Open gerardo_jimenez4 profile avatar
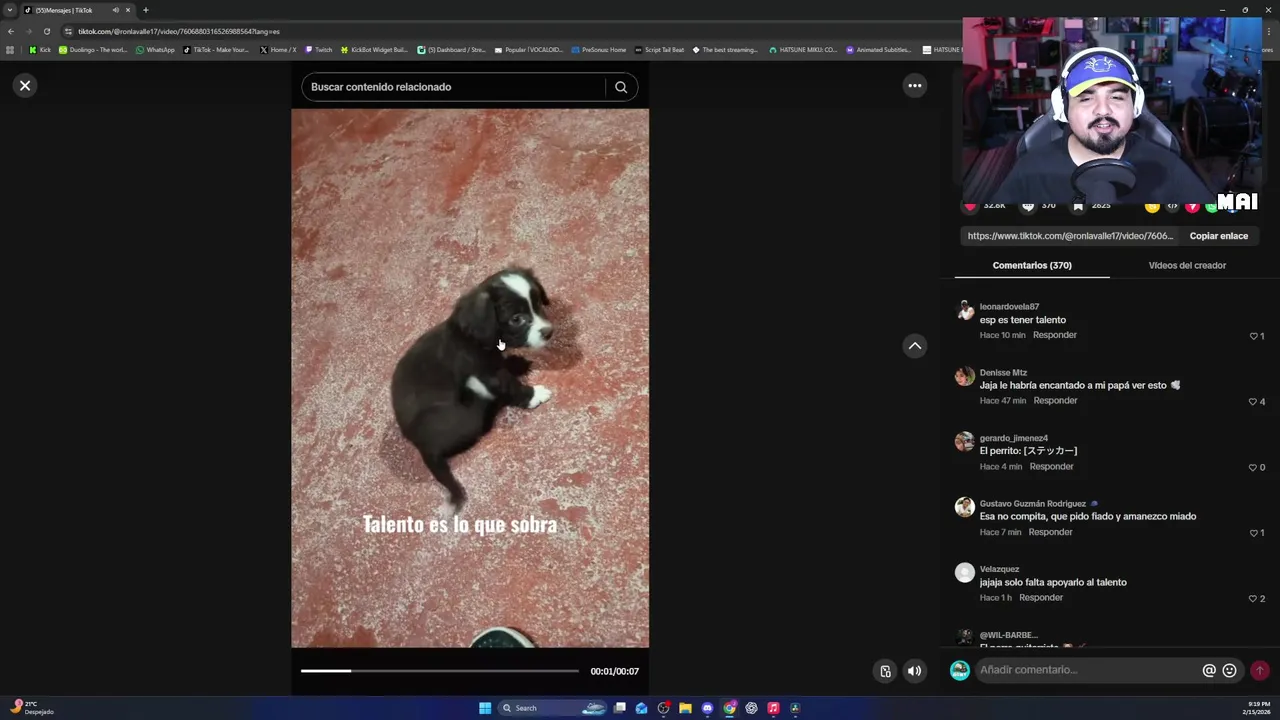The height and width of the screenshot is (720, 1280). [x=964, y=441]
